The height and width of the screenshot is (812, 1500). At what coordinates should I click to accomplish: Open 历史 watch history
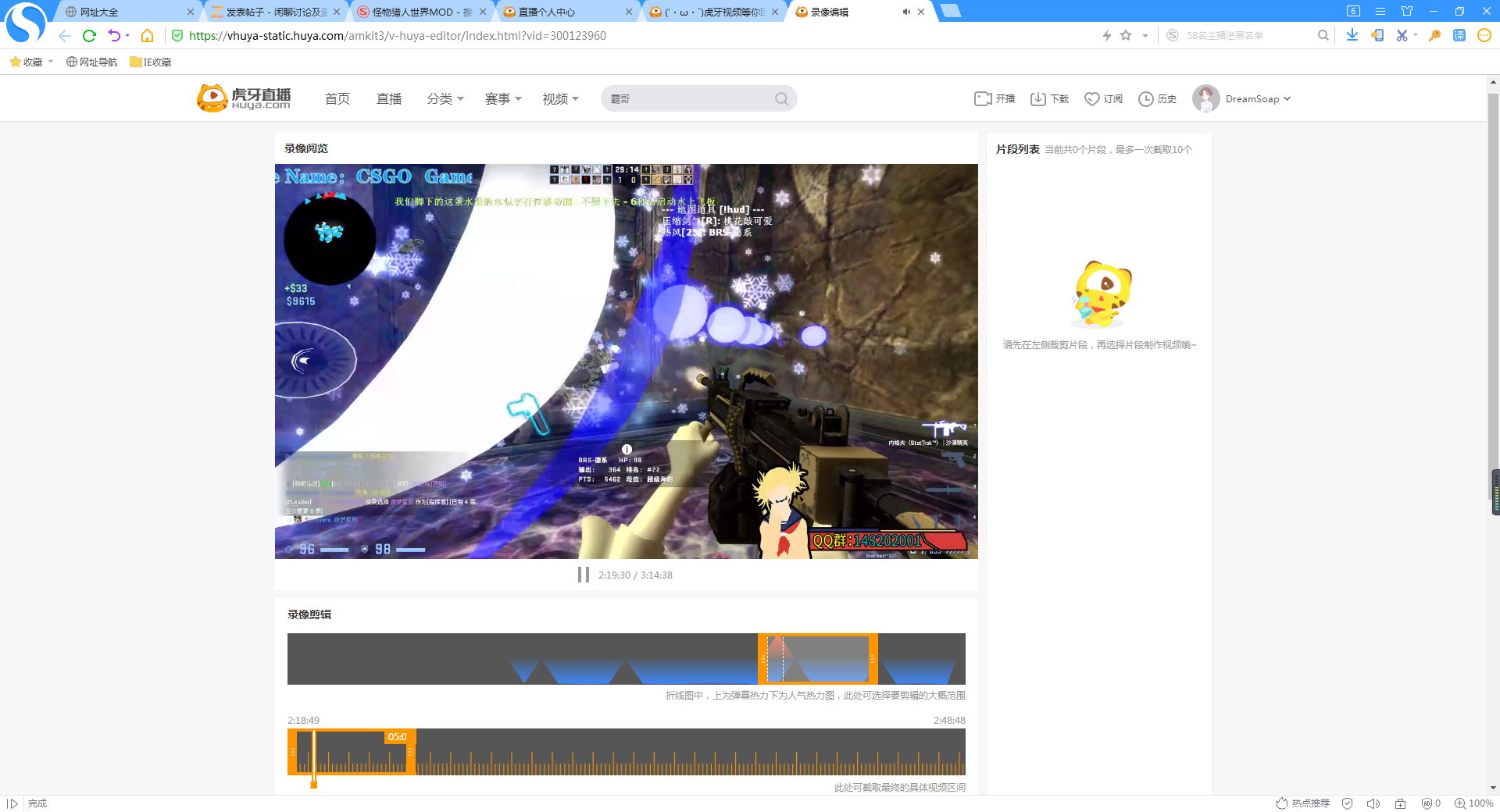tap(1157, 98)
